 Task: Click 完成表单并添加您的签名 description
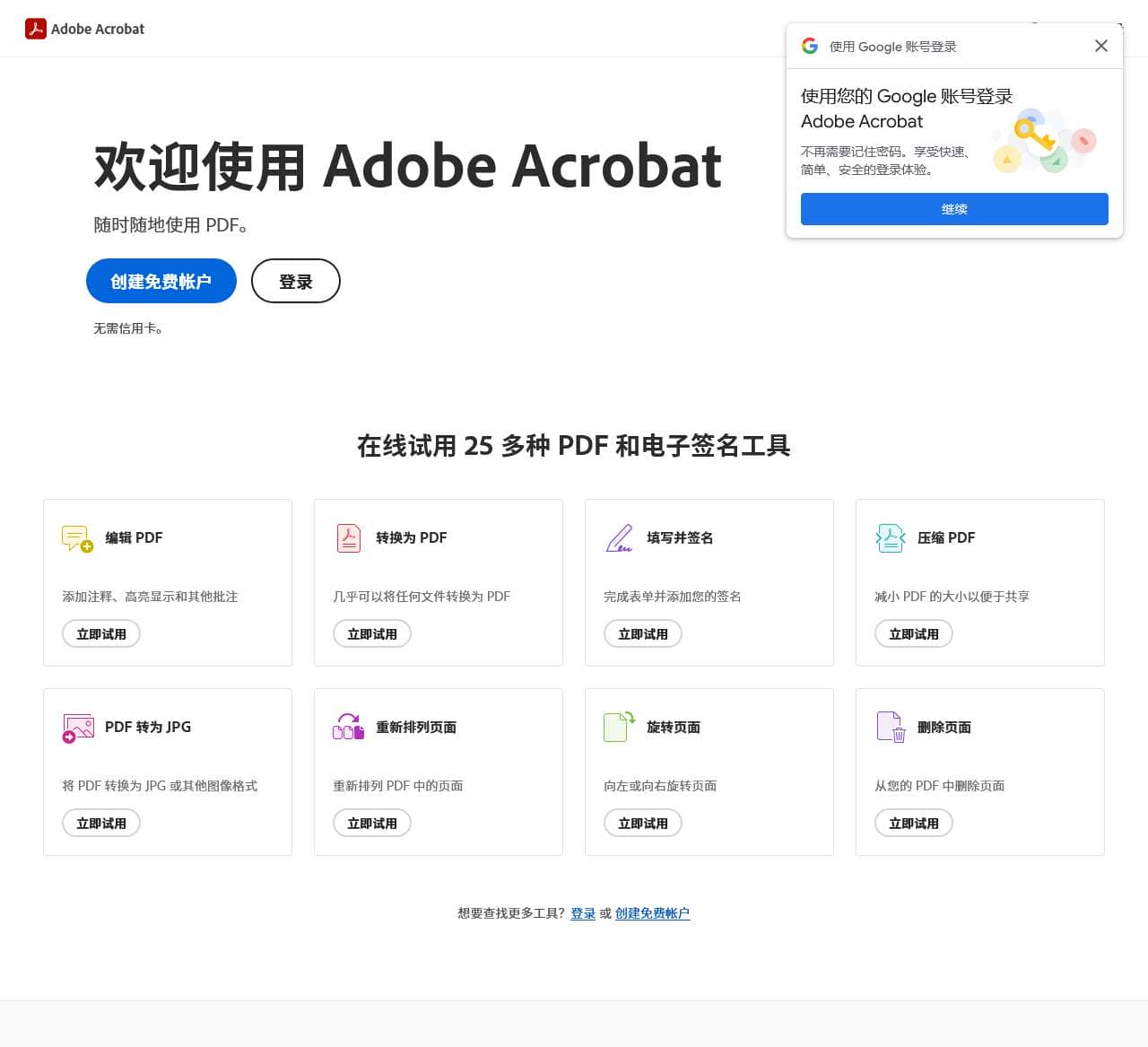pyautogui.click(x=673, y=597)
